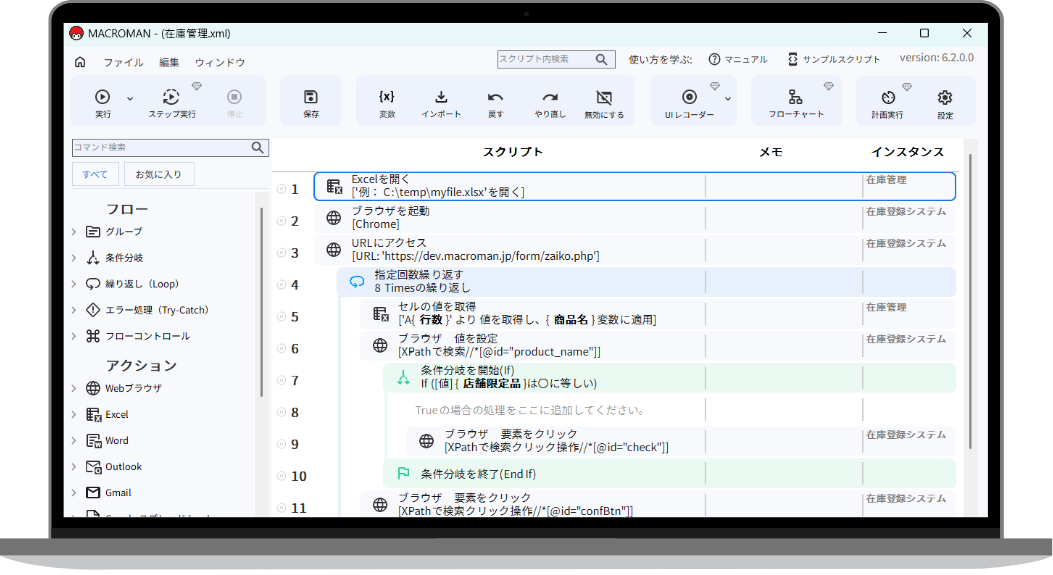Click the command list scrollbar
The image size is (1053, 575).
[x=261, y=302]
